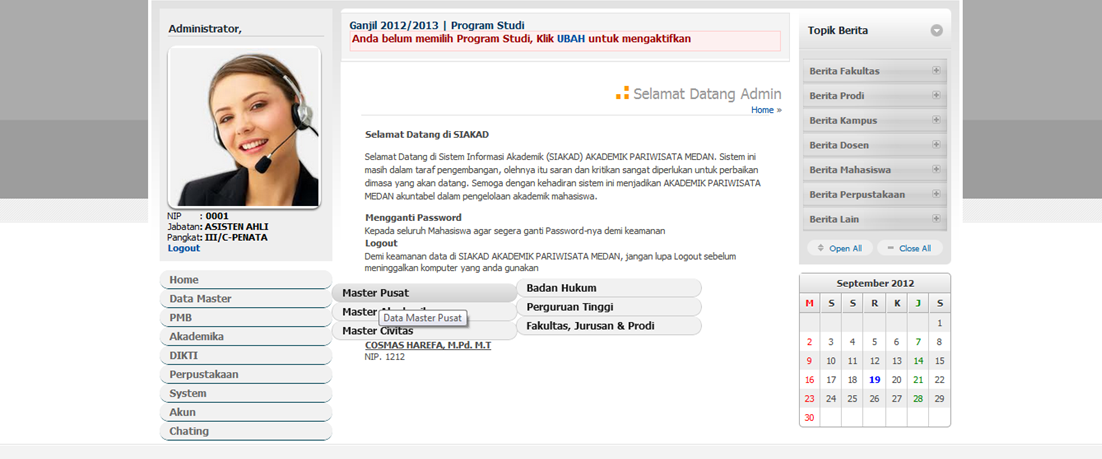Open the System sidebar menu
Image resolution: width=1102 pixels, height=459 pixels.
[245, 394]
